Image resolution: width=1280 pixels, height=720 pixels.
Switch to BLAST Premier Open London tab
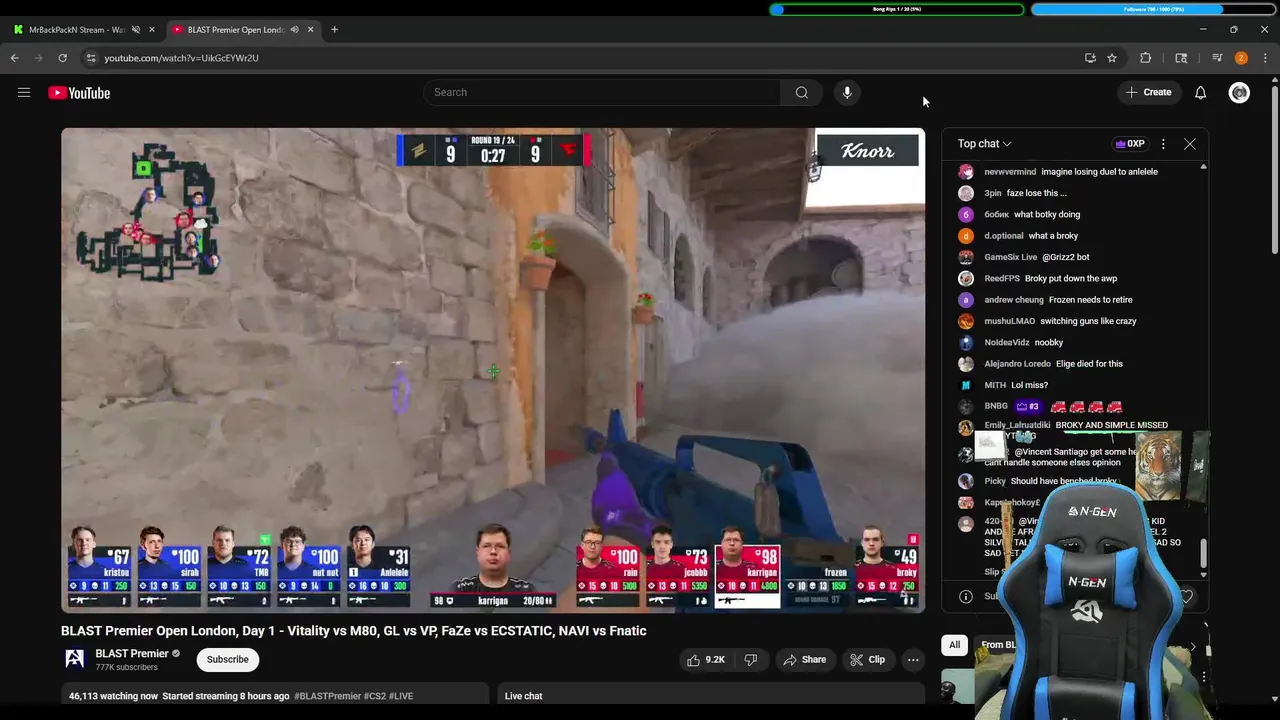click(236, 30)
